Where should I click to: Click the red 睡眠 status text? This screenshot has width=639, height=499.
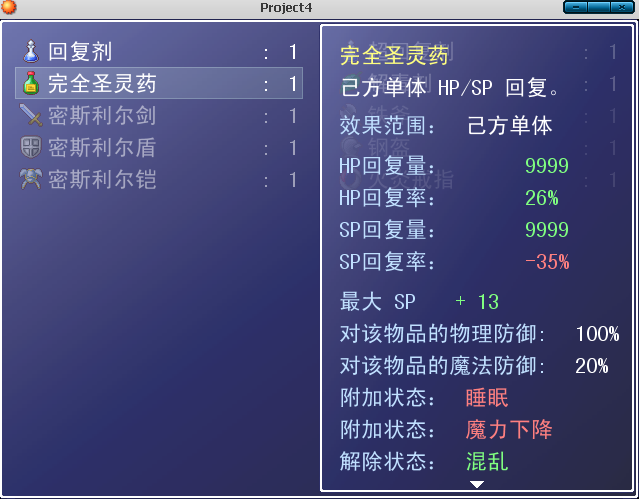(487, 398)
